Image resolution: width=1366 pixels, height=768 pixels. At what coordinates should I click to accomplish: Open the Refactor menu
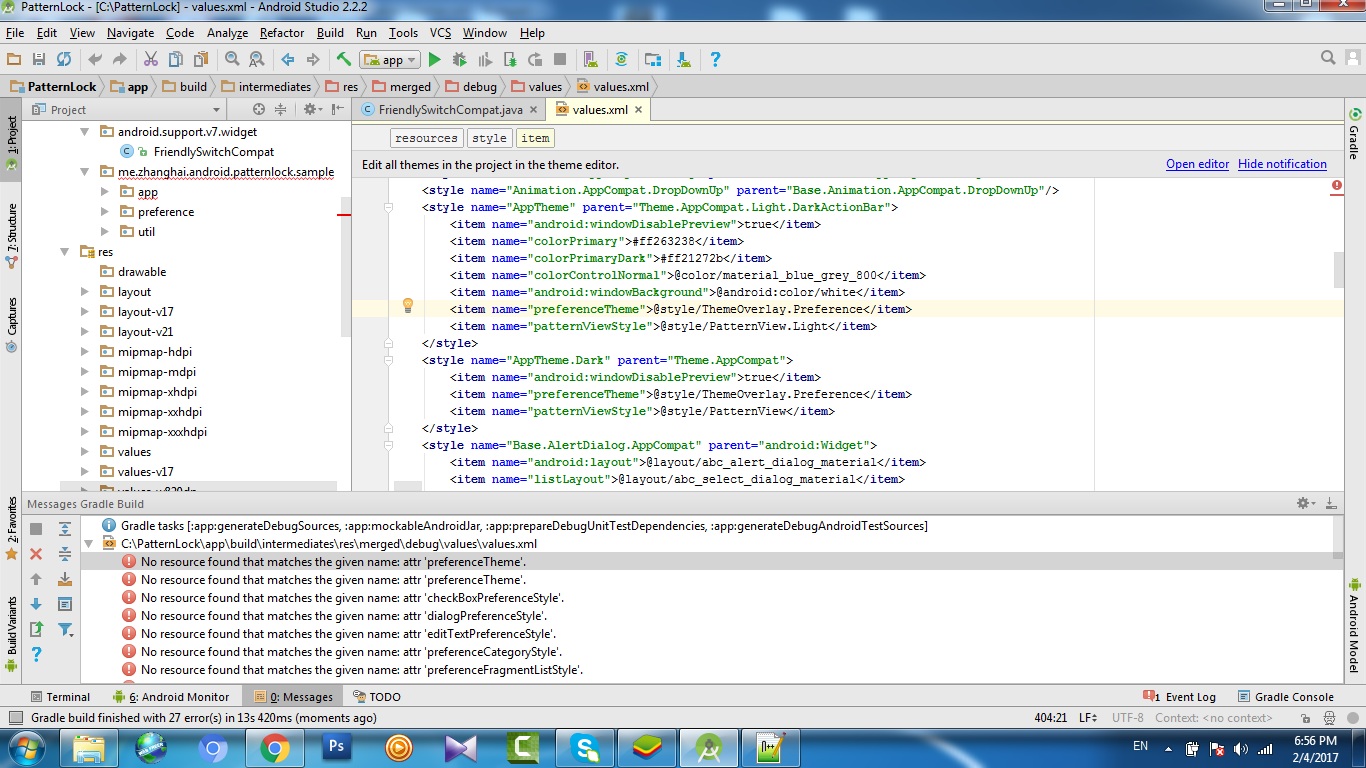click(281, 33)
